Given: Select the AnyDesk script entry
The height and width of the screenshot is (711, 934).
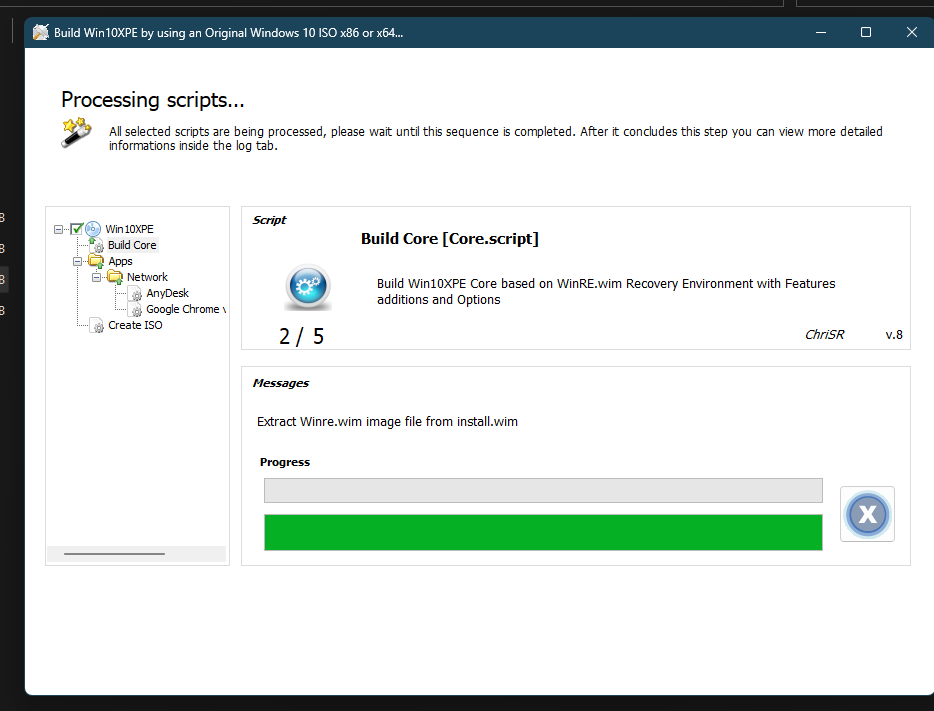Looking at the screenshot, I should 167,293.
